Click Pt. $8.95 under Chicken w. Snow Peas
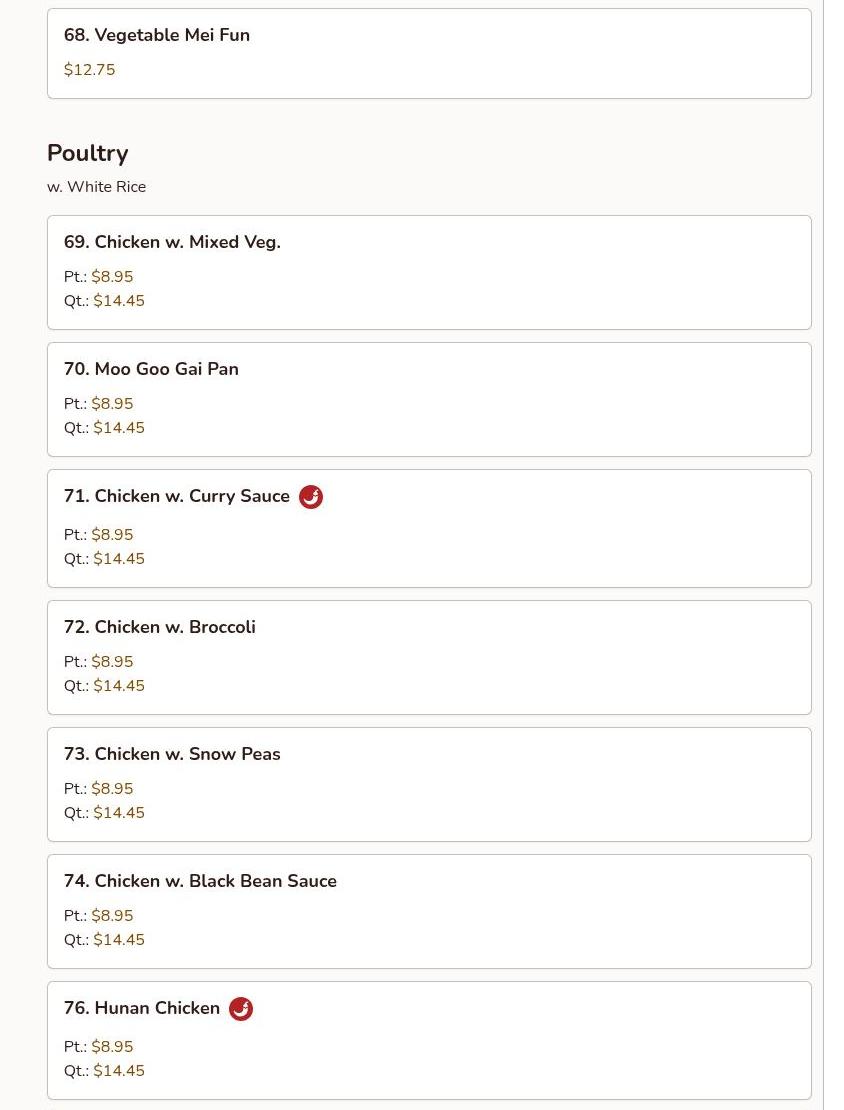The image size is (844, 1110). click(112, 789)
